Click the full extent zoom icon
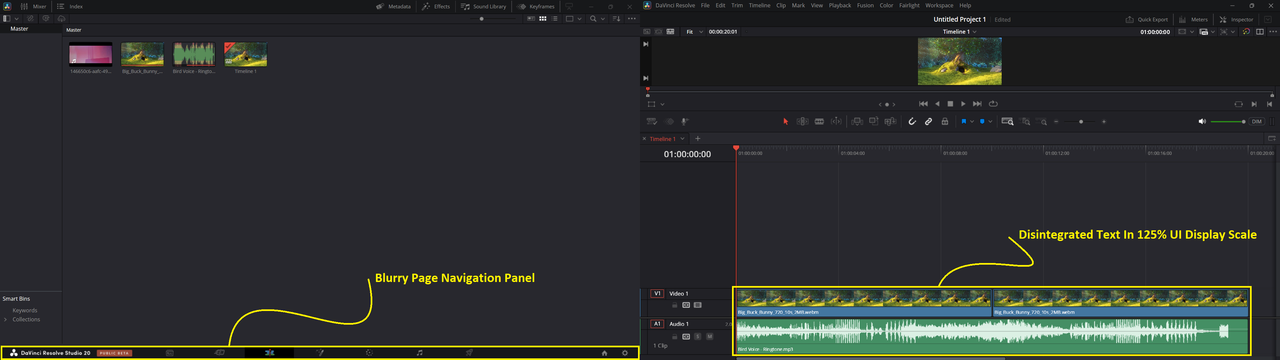The width and height of the screenshot is (1280, 360). 1007,121
